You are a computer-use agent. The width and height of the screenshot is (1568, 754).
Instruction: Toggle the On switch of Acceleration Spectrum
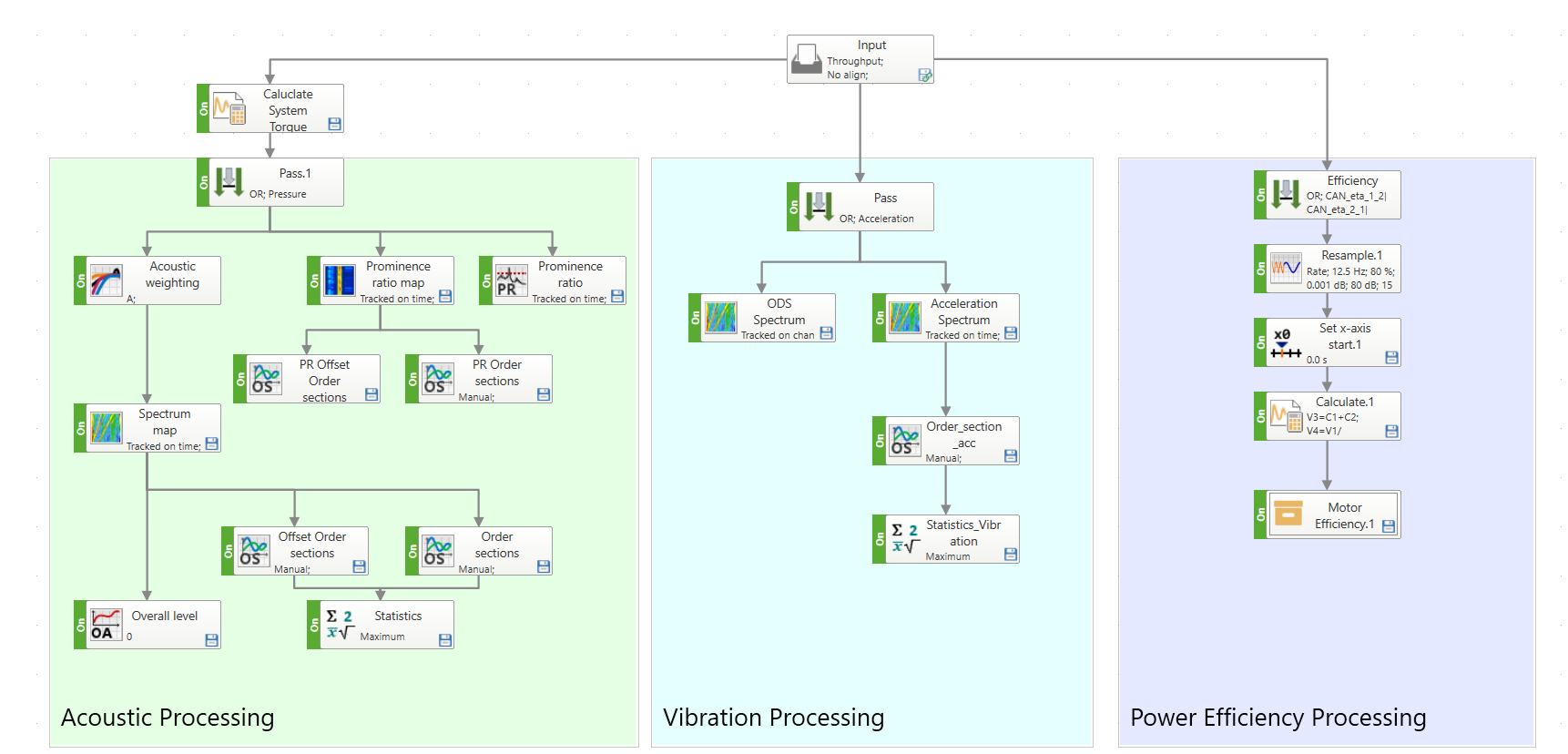coord(880,318)
